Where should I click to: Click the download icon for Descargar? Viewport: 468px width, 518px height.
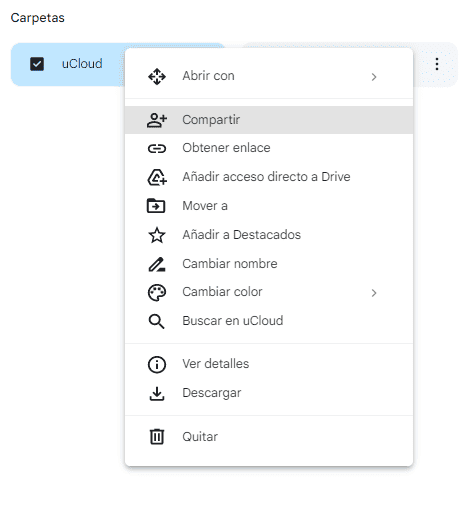(157, 393)
